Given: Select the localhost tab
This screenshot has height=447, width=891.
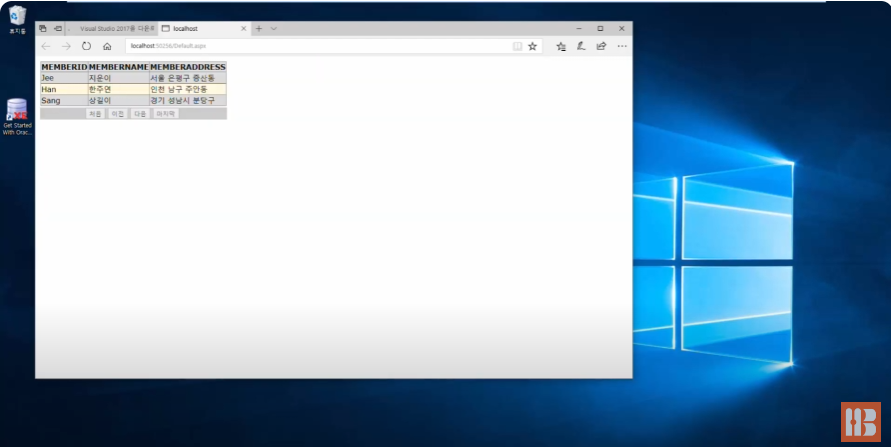Looking at the screenshot, I should 204,28.
